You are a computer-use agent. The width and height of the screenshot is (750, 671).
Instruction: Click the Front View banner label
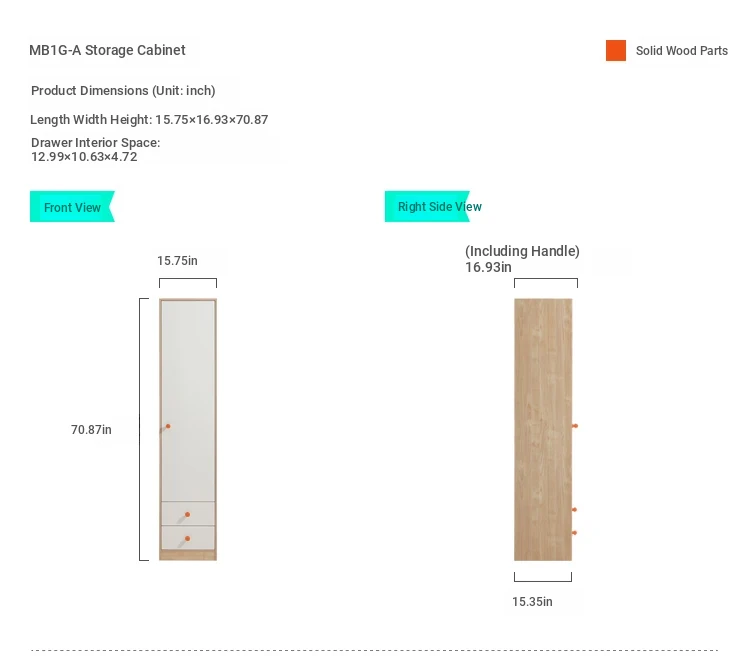[72, 207]
